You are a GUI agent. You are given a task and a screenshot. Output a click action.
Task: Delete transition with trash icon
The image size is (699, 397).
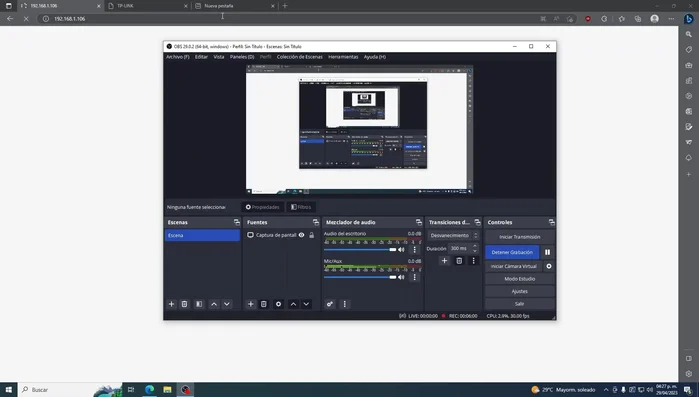(x=459, y=261)
